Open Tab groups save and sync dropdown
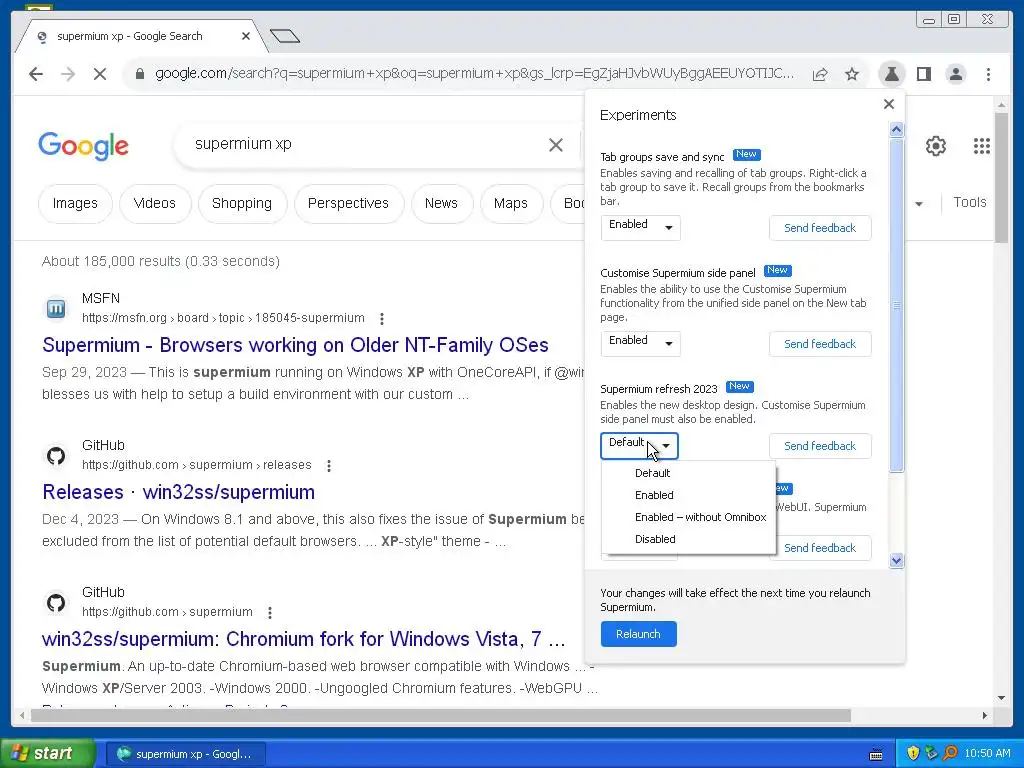This screenshot has width=1024, height=768. click(x=641, y=227)
